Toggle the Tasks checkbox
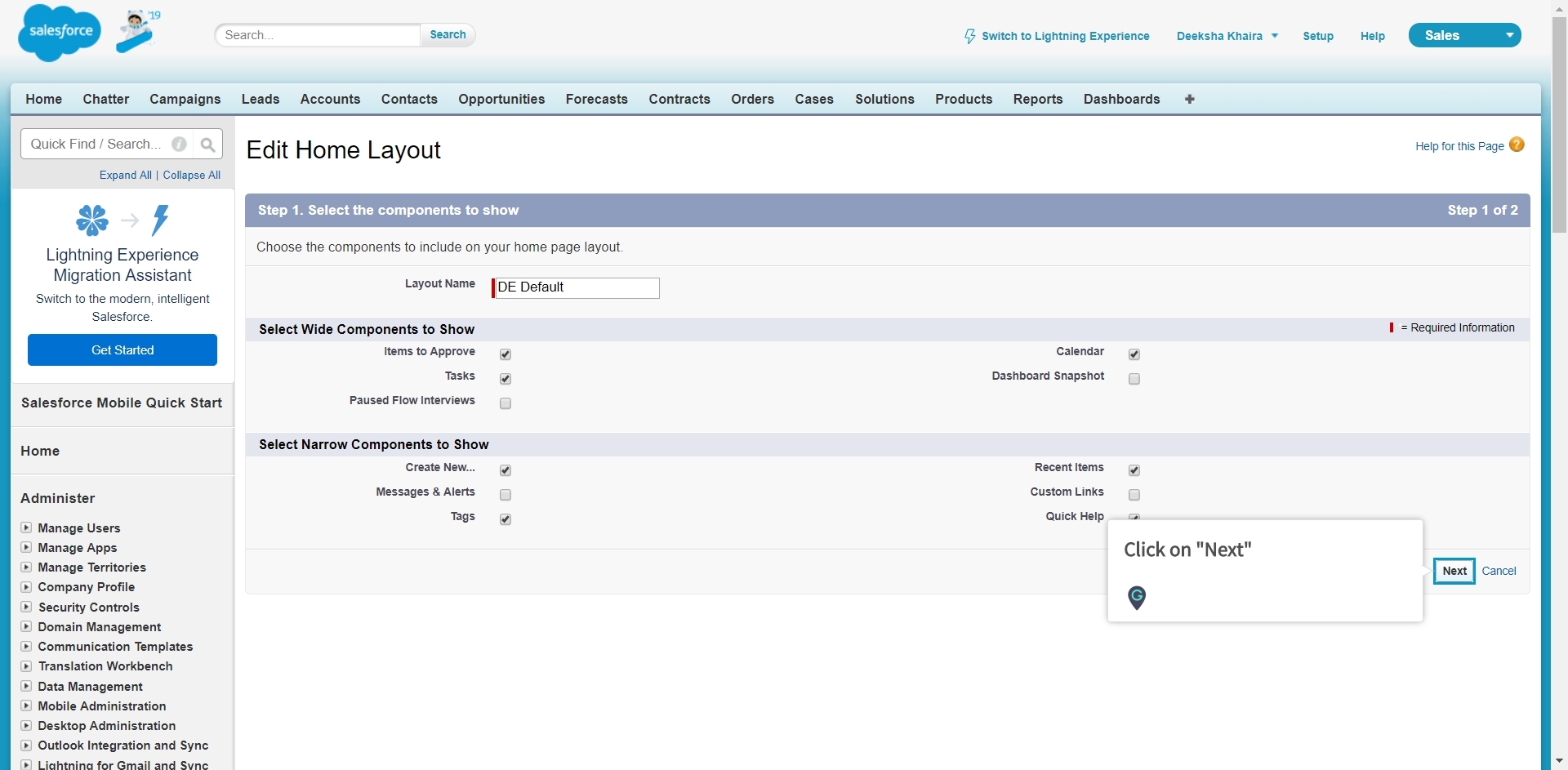The width and height of the screenshot is (1568, 770). 506,379
